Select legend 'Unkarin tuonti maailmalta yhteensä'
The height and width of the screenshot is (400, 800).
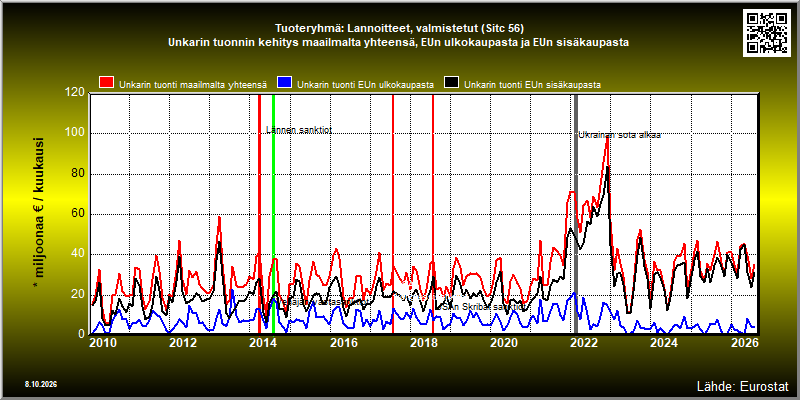[x=193, y=85]
